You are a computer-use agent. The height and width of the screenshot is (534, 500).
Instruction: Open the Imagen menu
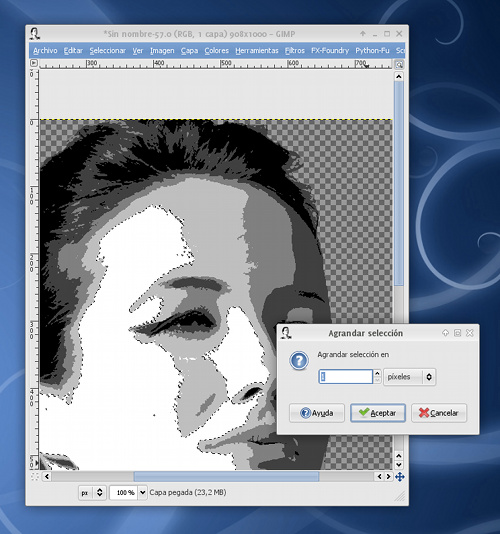pos(162,51)
